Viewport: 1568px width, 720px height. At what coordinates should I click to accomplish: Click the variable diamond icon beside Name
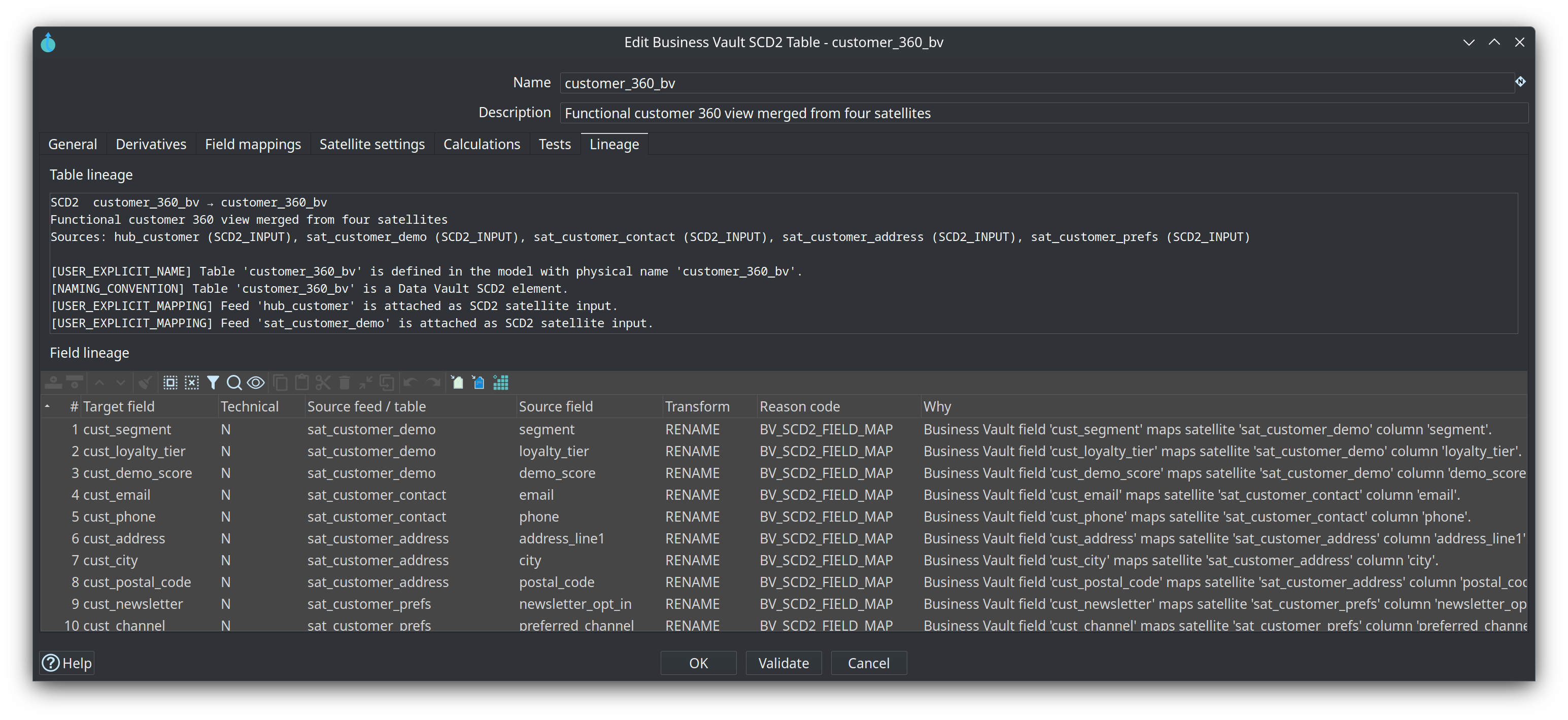(1520, 82)
